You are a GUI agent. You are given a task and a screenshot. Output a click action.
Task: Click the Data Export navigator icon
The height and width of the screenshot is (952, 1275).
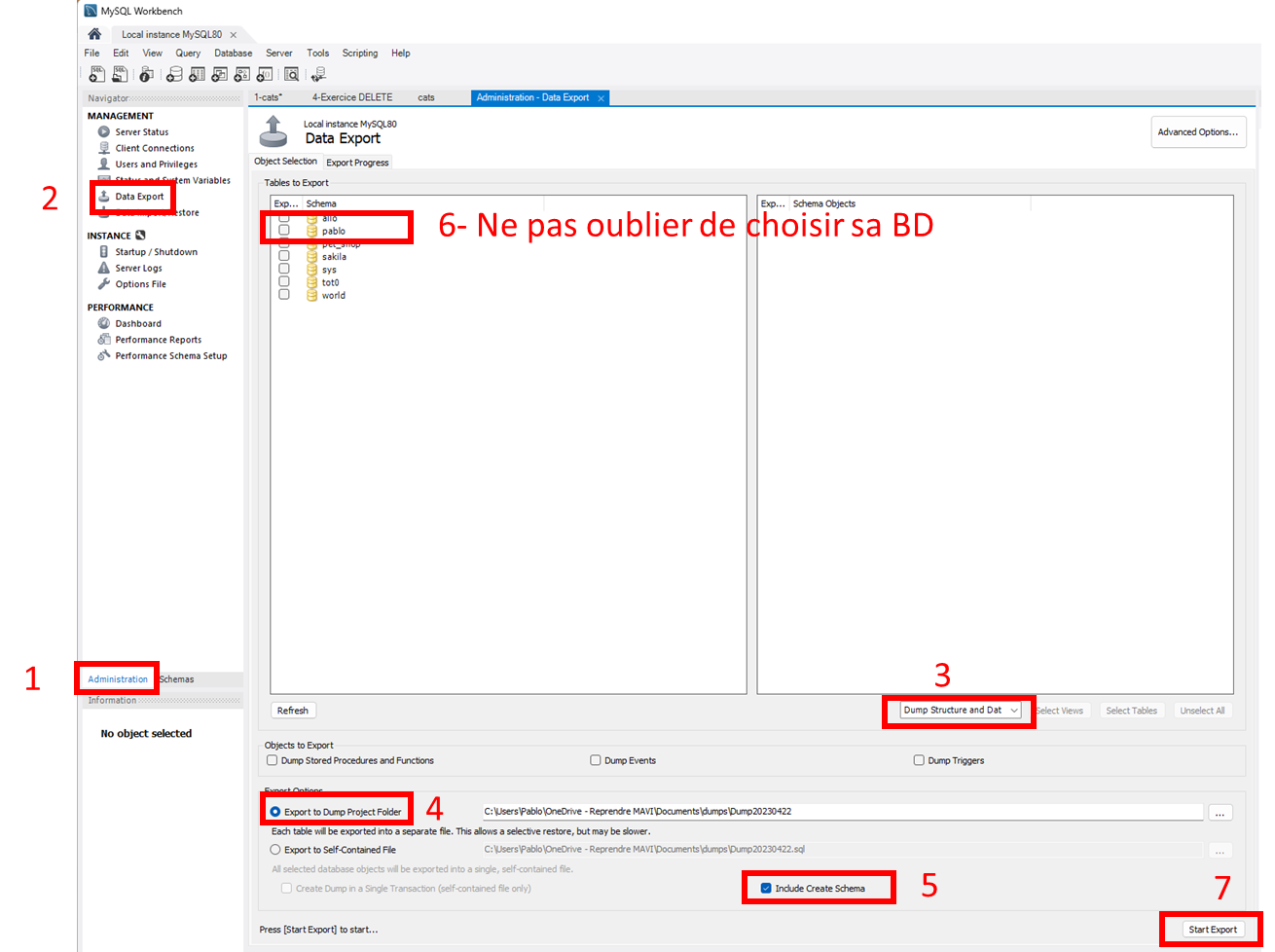(x=104, y=196)
